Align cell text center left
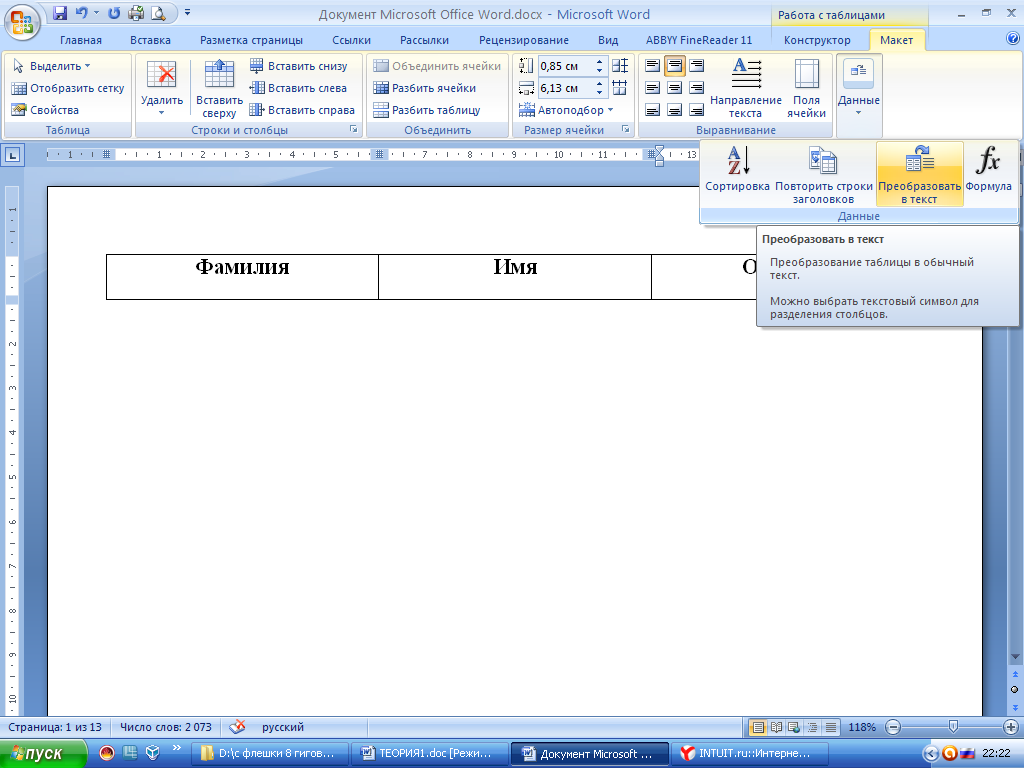The width and height of the screenshot is (1024, 768). [652, 88]
